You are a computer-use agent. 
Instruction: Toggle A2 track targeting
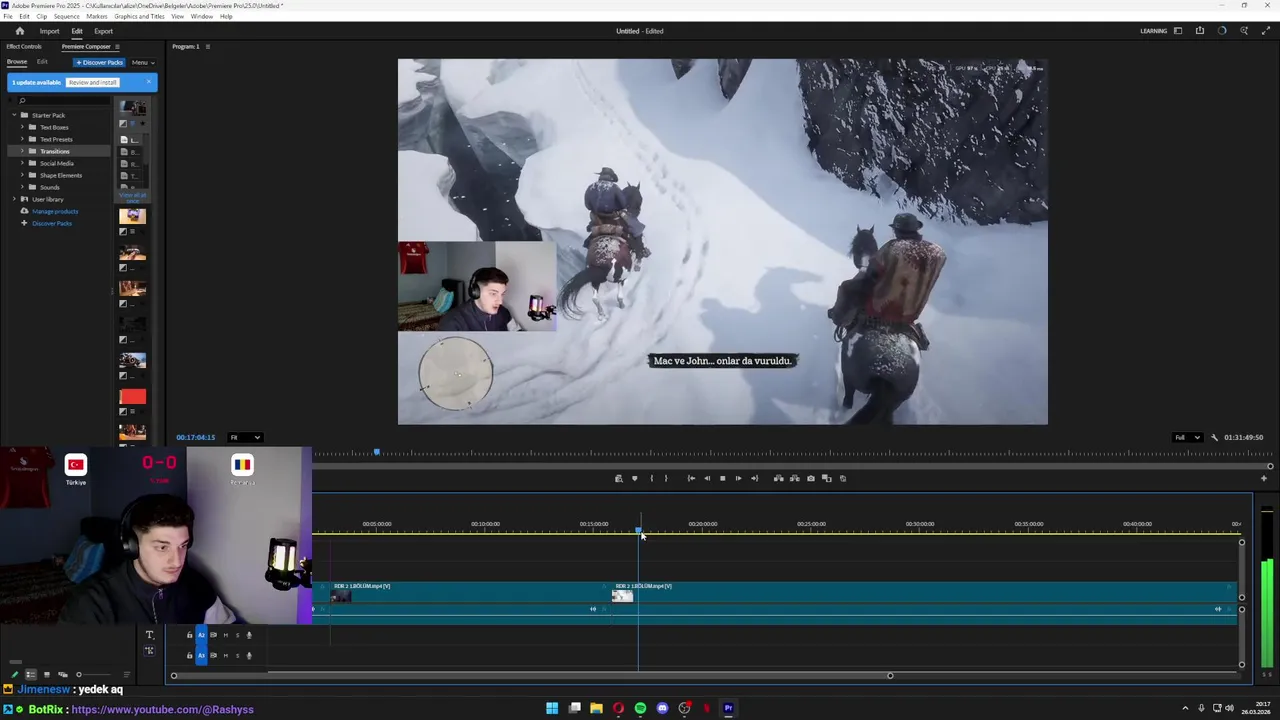pos(201,635)
